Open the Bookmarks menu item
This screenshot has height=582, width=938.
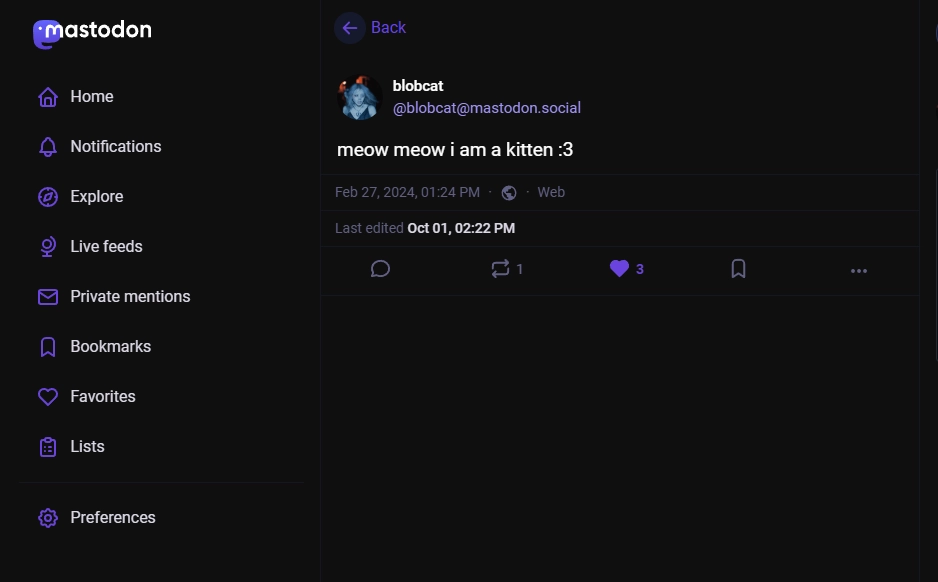[110, 347]
